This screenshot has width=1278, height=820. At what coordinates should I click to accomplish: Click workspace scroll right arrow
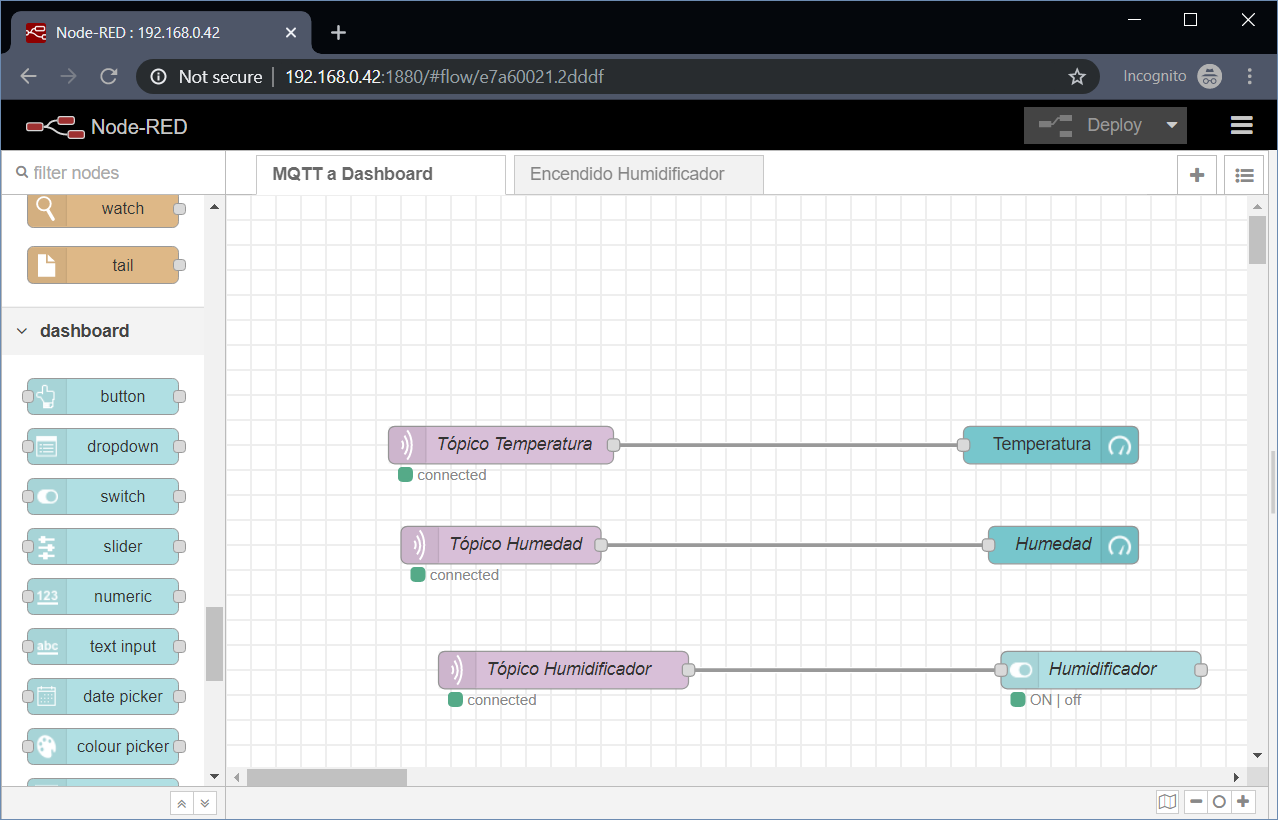tap(1237, 777)
